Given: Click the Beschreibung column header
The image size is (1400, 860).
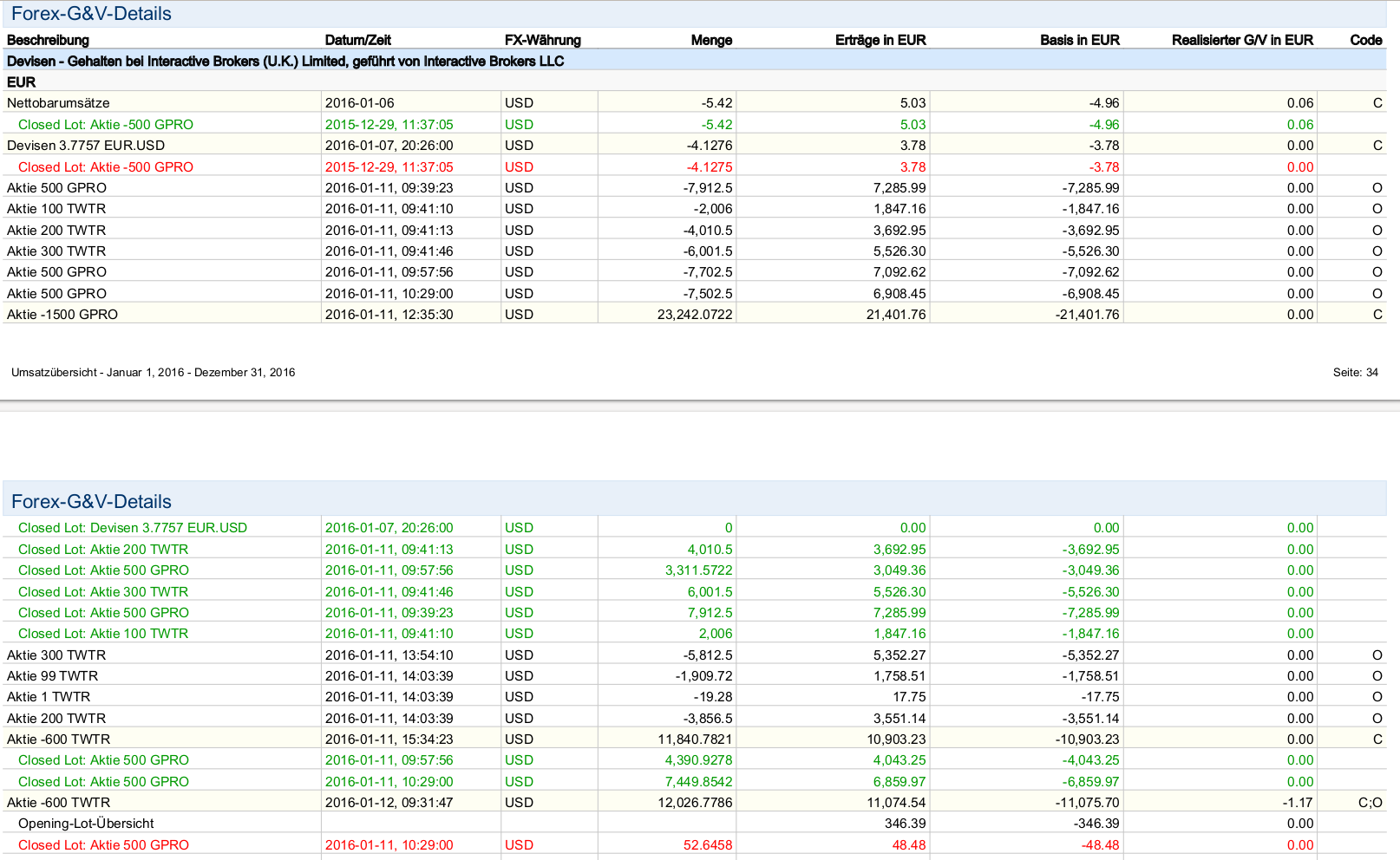Looking at the screenshot, I should [48, 40].
